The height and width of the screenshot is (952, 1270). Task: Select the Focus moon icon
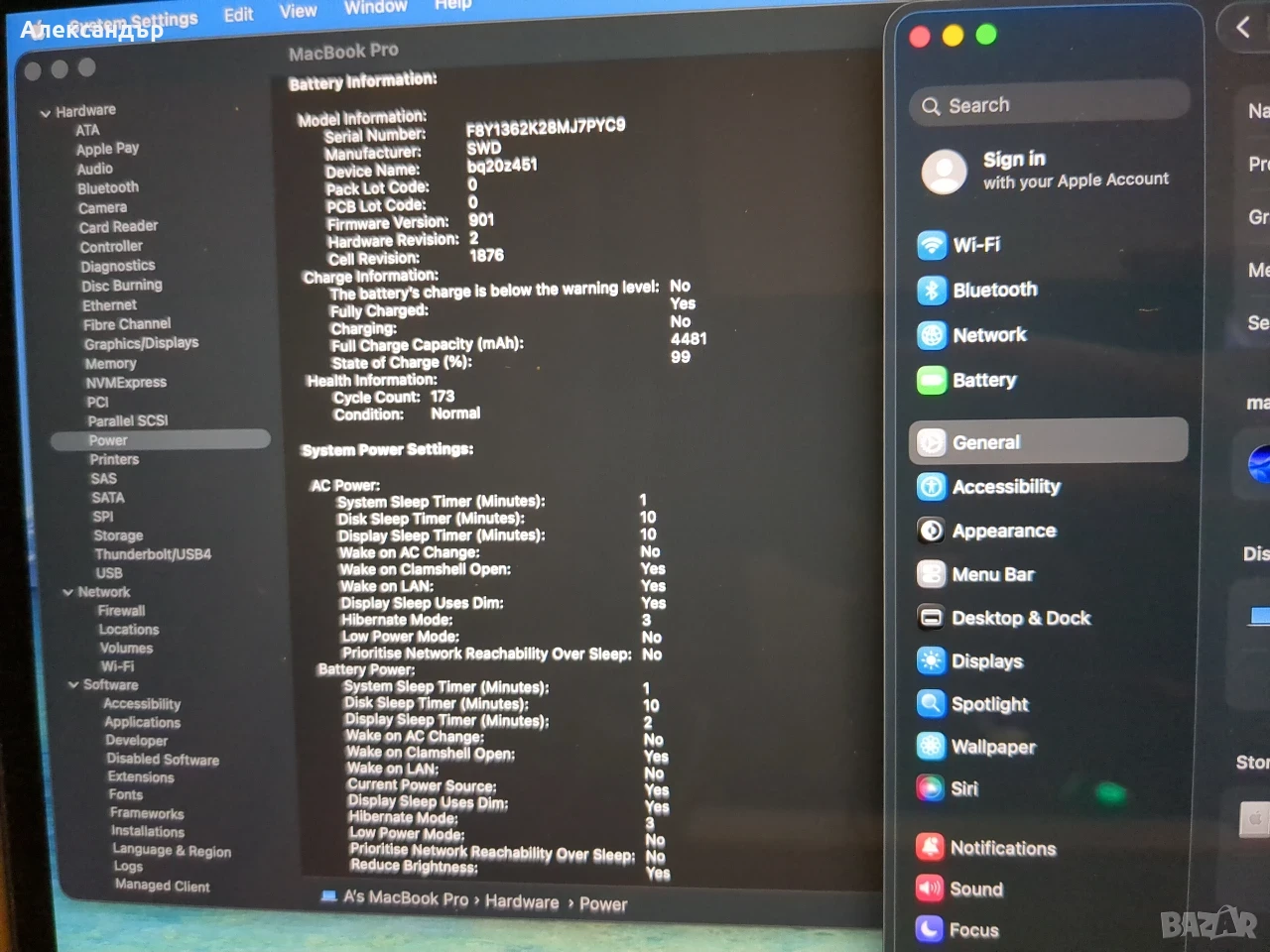930,929
